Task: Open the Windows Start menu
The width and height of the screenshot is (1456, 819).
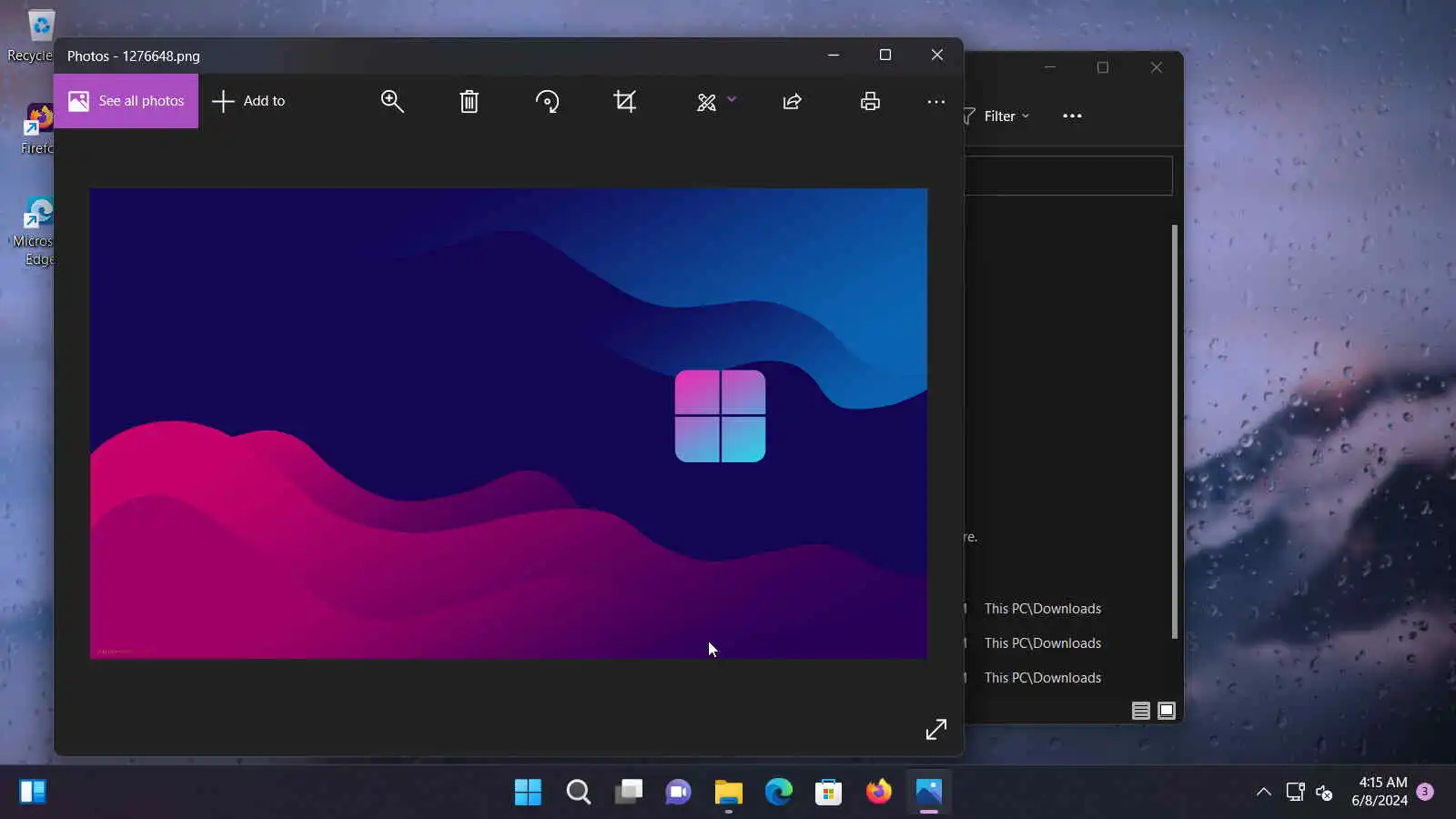Action: [x=528, y=792]
